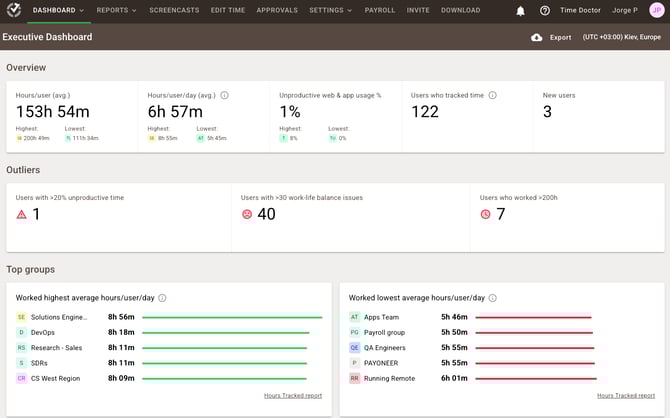The height and width of the screenshot is (418, 670).
Task: Select the Apps Team group row
Action: [380, 317]
